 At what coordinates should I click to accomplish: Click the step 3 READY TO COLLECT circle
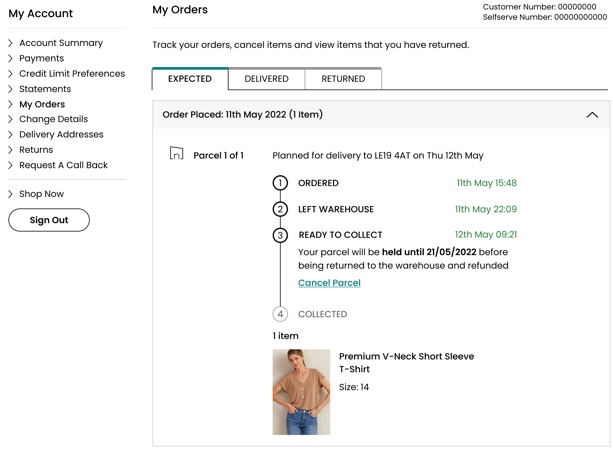click(x=280, y=235)
